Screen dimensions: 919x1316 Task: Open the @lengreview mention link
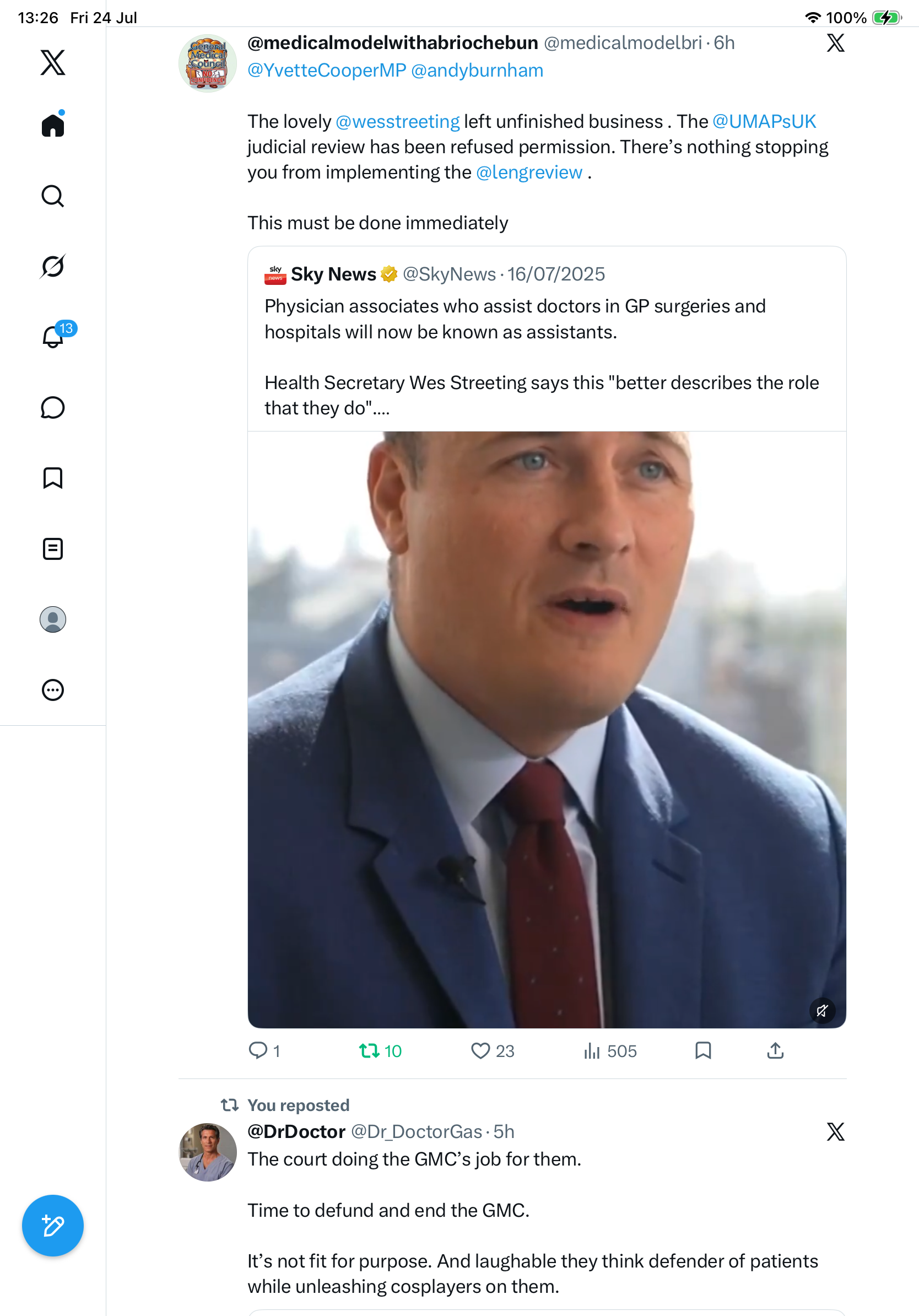529,172
